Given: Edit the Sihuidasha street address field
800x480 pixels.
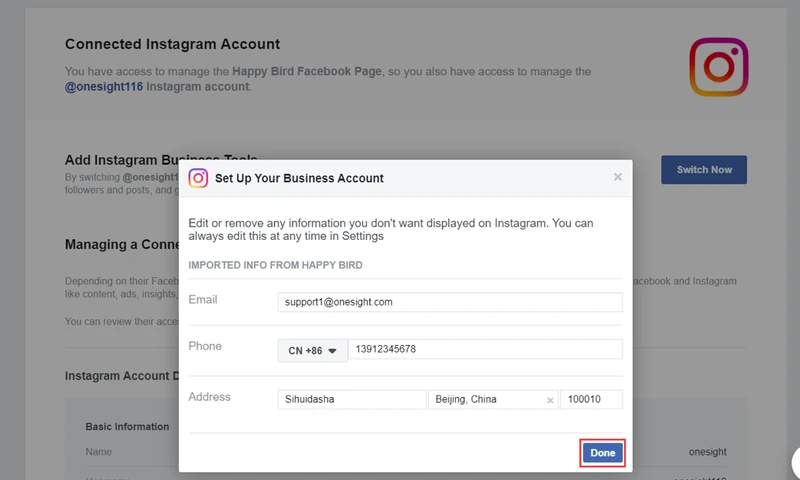Looking at the screenshot, I should tap(352, 399).
